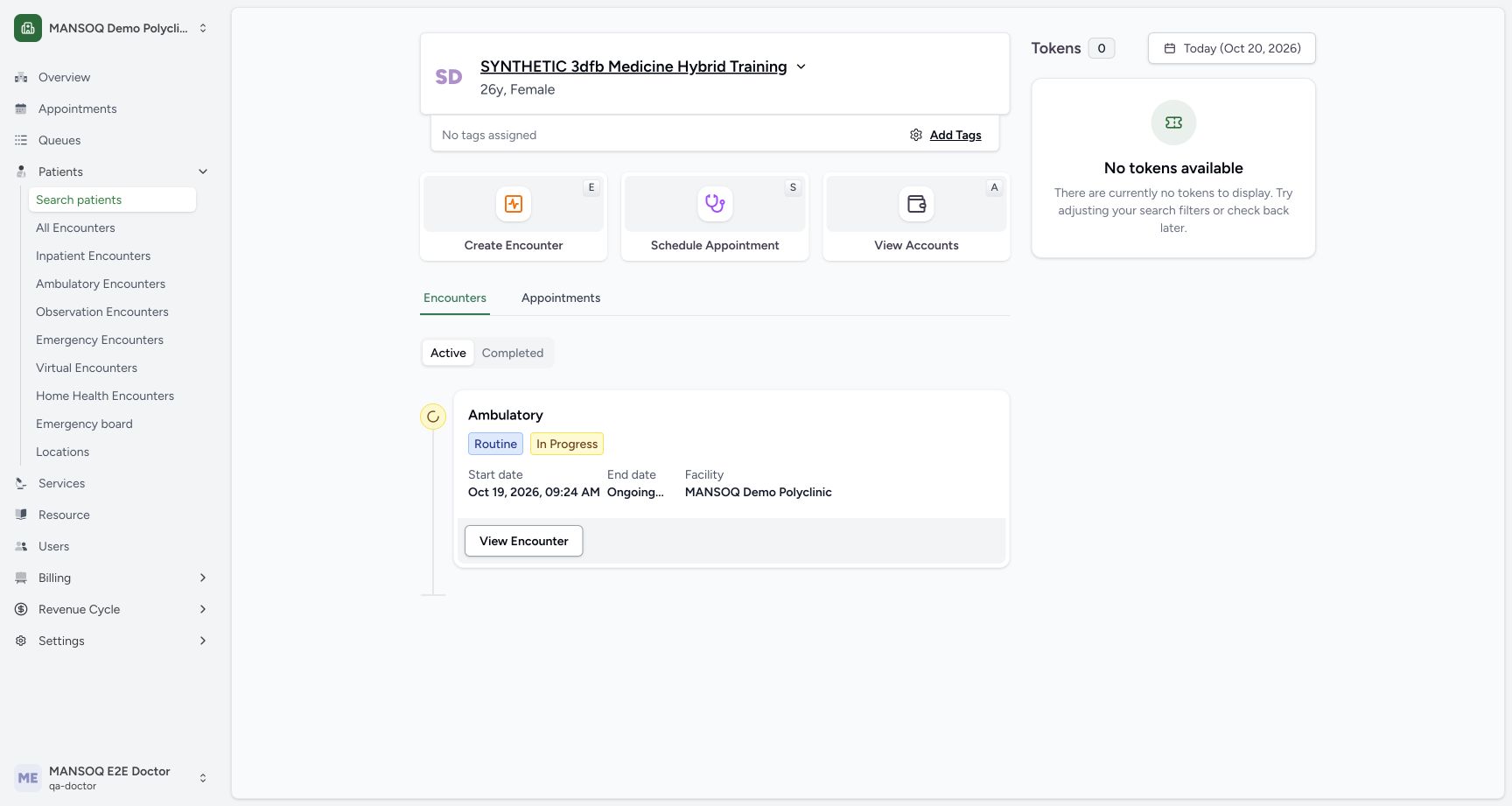
Task: Click the Users group icon
Action: pyautogui.click(x=21, y=546)
